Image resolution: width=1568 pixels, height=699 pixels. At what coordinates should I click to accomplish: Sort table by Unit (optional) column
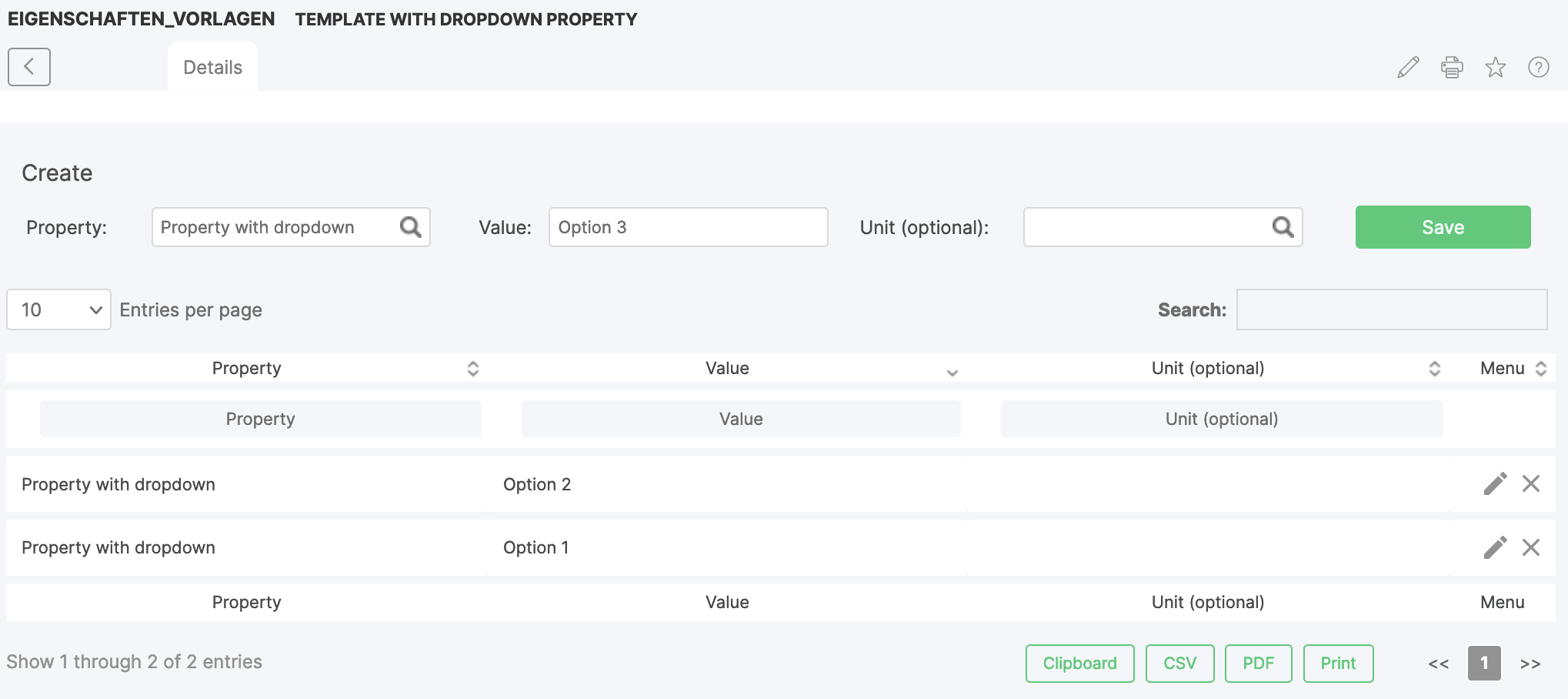click(1207, 368)
